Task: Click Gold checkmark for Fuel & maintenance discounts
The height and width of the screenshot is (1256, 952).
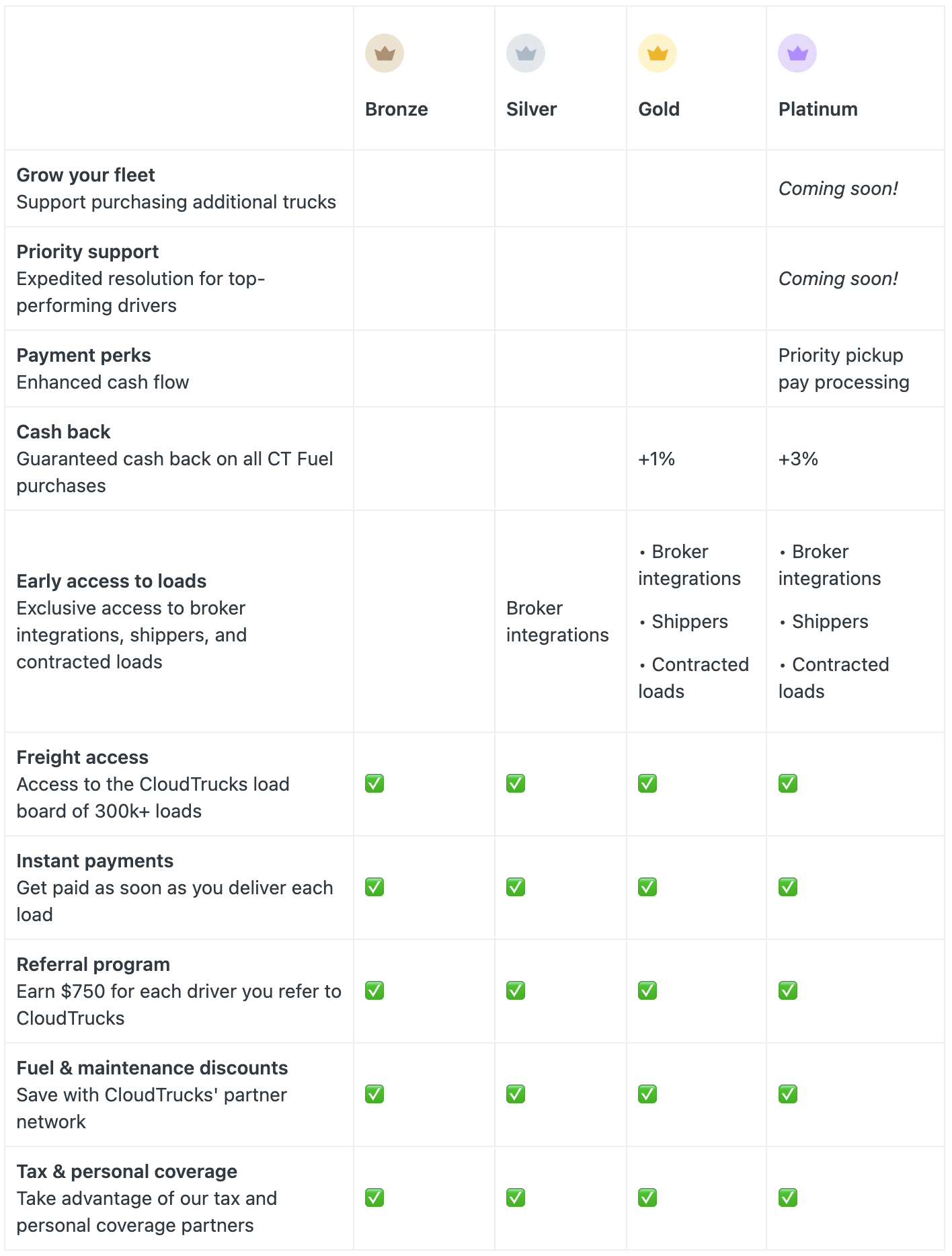Action: (x=647, y=1094)
